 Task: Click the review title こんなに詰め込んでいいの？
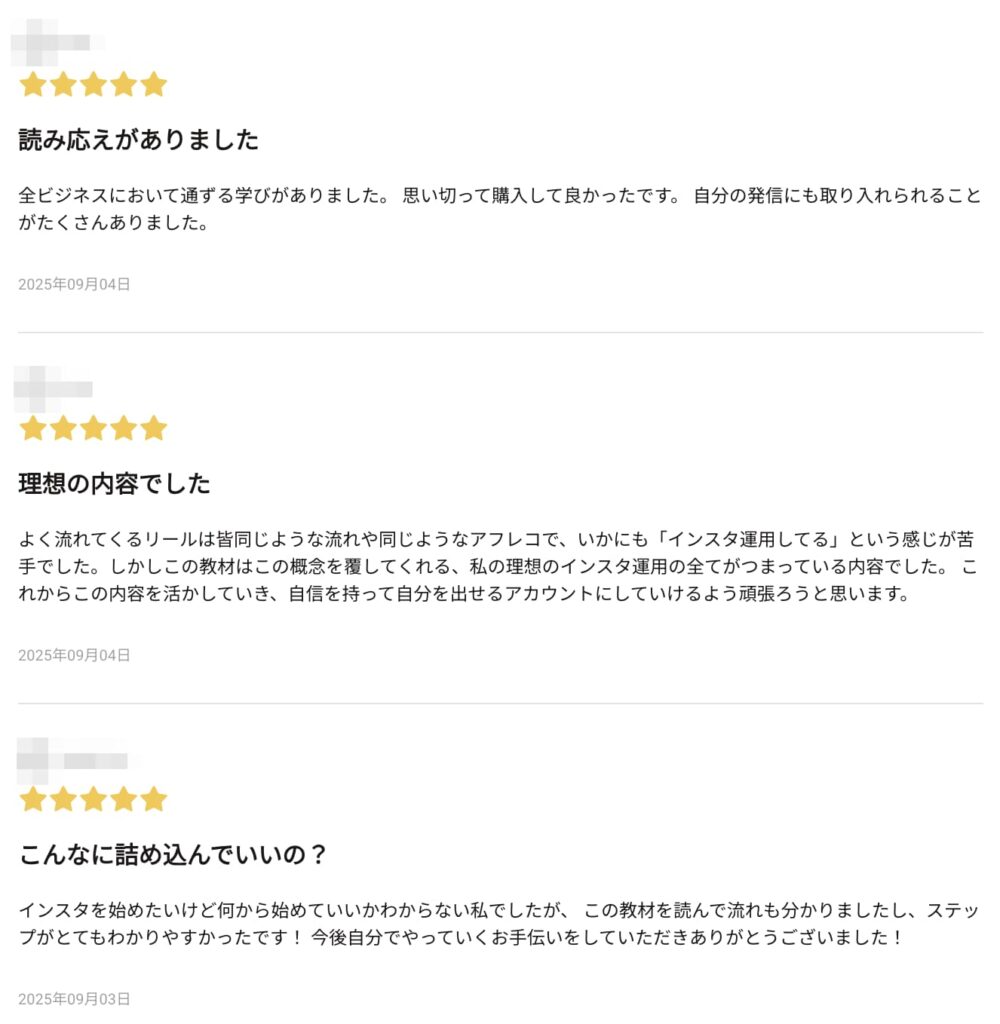(173, 854)
